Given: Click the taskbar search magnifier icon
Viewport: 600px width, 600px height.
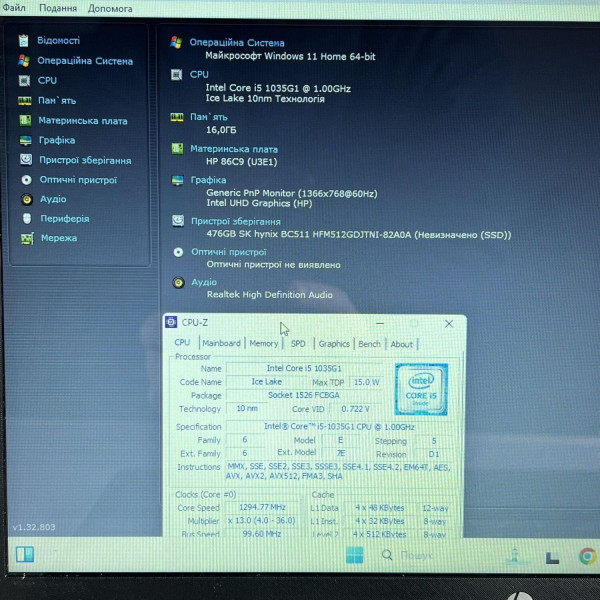Looking at the screenshot, I should [x=387, y=554].
